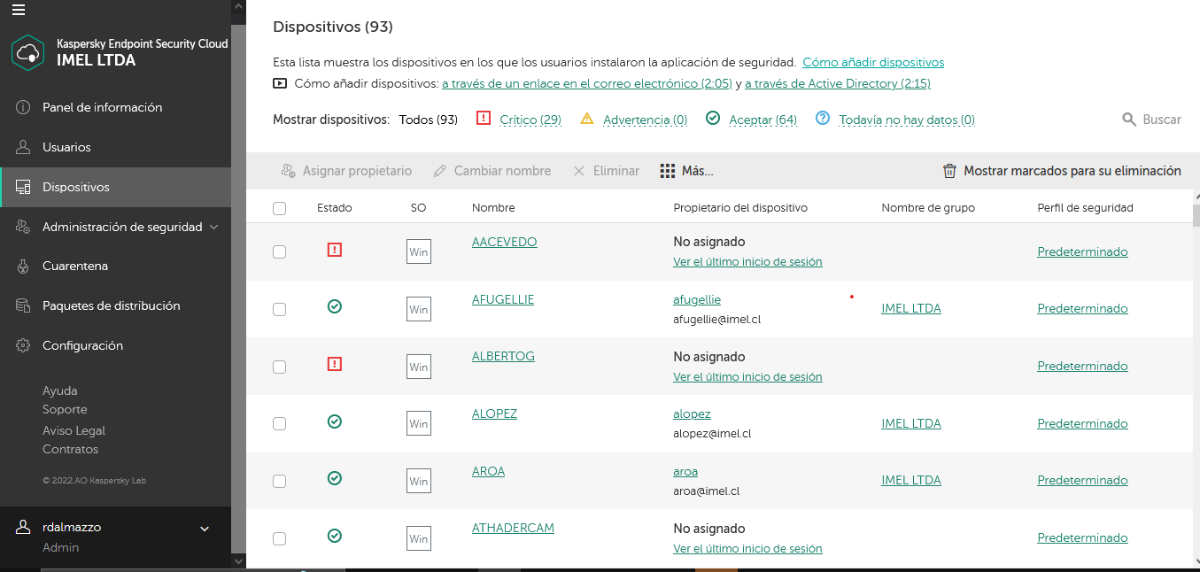
Task: Open Paquetes de distribución section
Action: coord(111,306)
